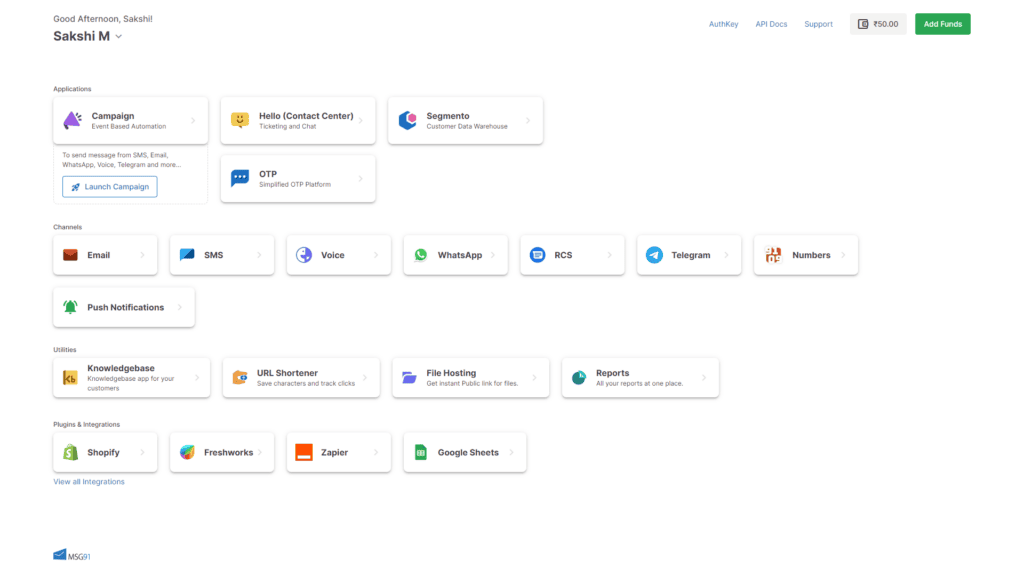This screenshot has width=1024, height=576.
Task: Click the Numbers channel icon
Action: coord(773,255)
